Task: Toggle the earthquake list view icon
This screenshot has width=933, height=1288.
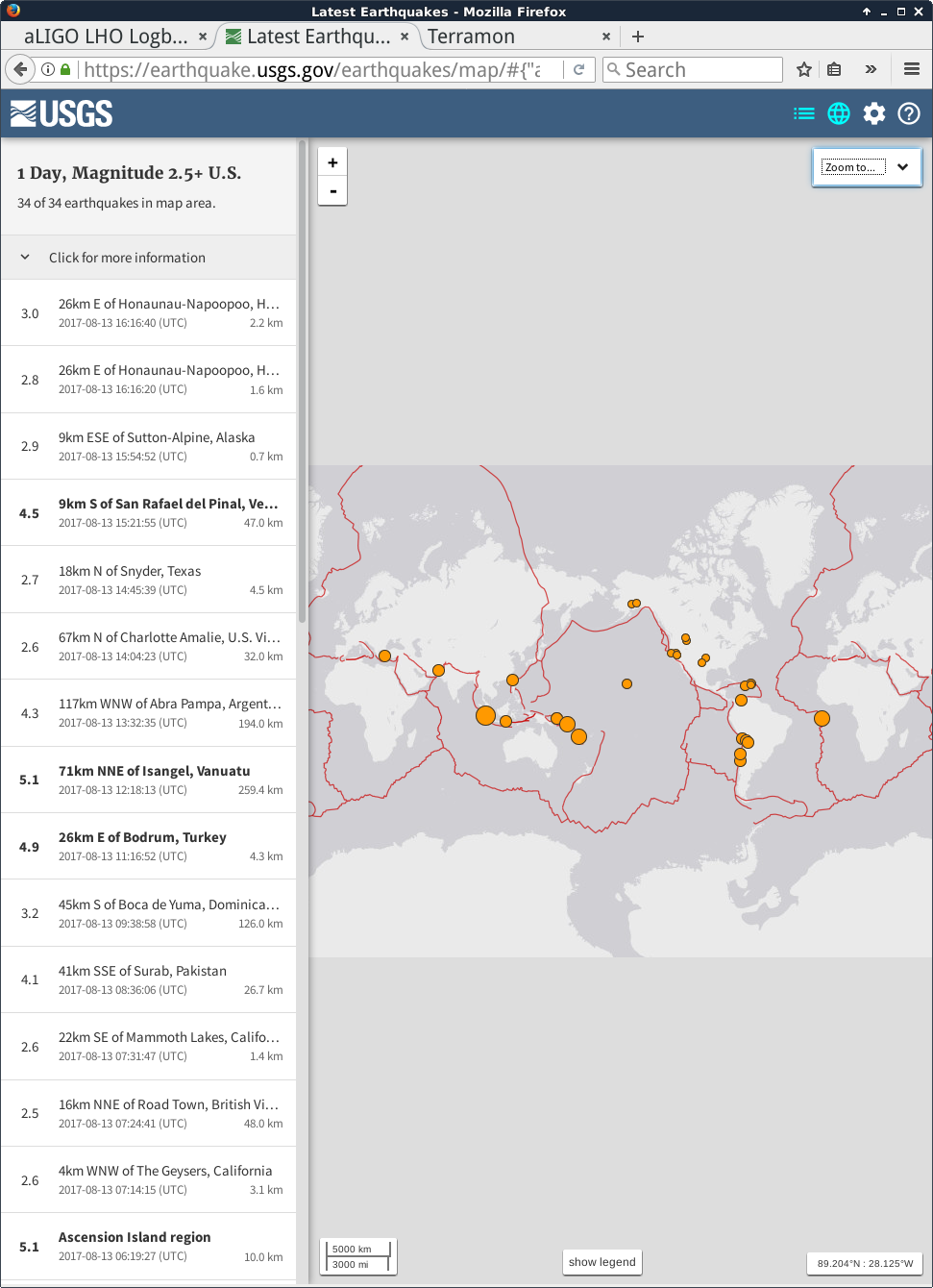Action: 804,113
